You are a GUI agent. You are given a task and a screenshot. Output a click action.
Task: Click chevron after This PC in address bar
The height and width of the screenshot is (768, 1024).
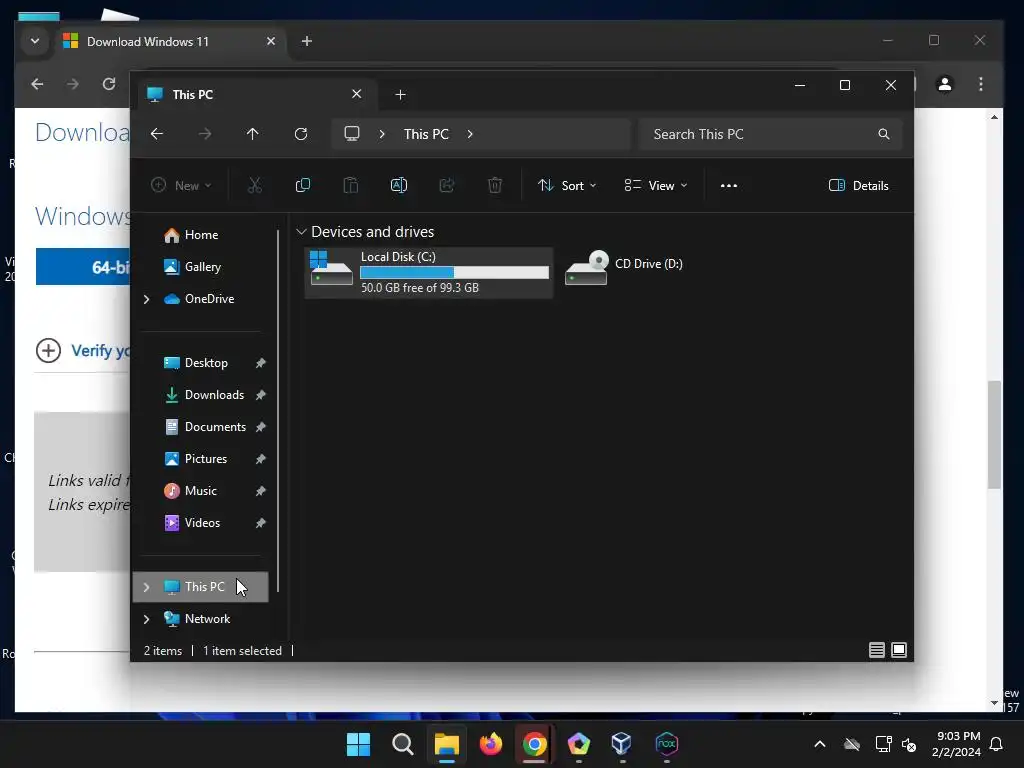point(470,134)
